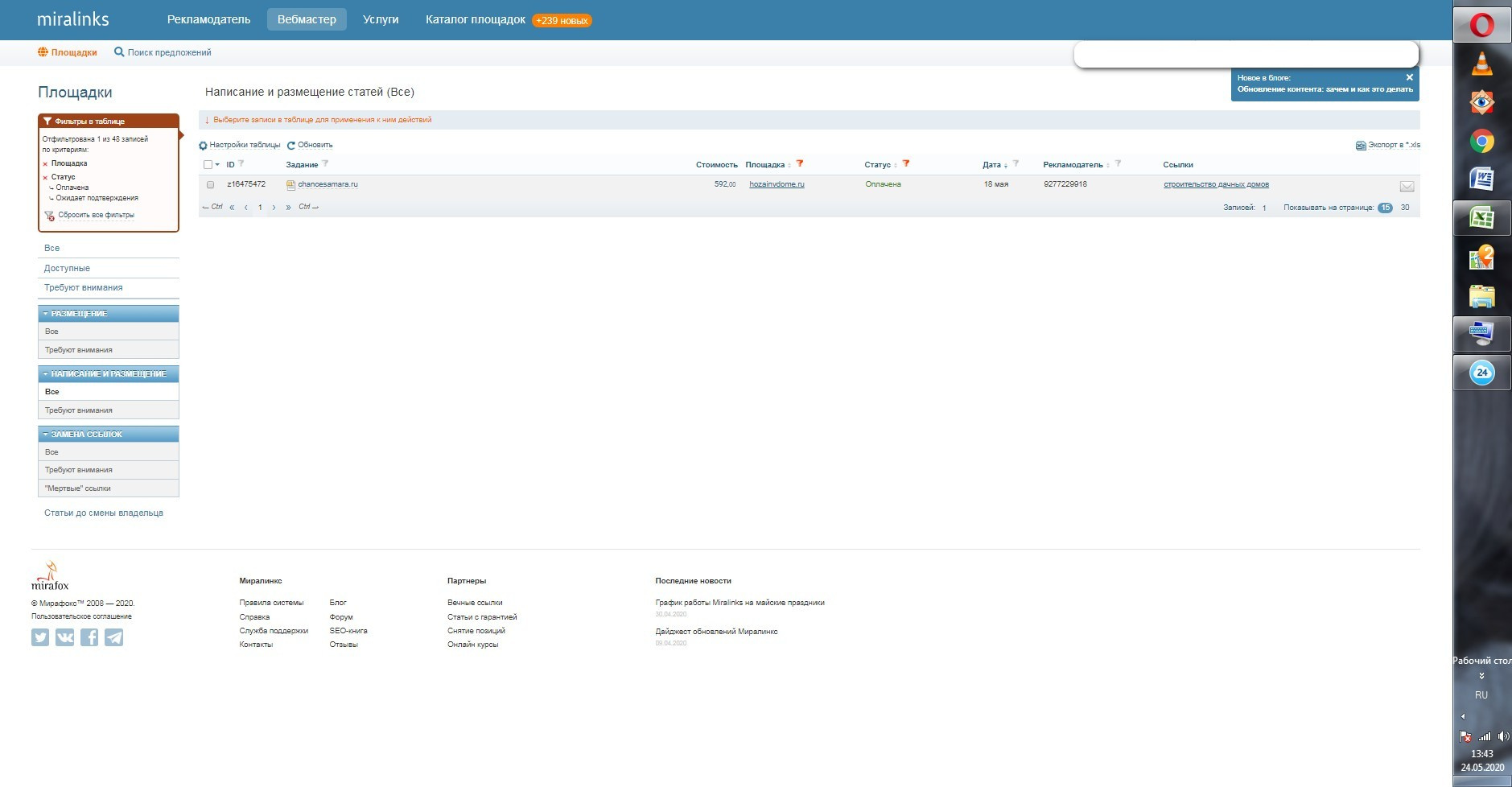Screen dimensions: 1512x787
Task: Open the hozainvdome.ru site link
Action: pos(777,184)
